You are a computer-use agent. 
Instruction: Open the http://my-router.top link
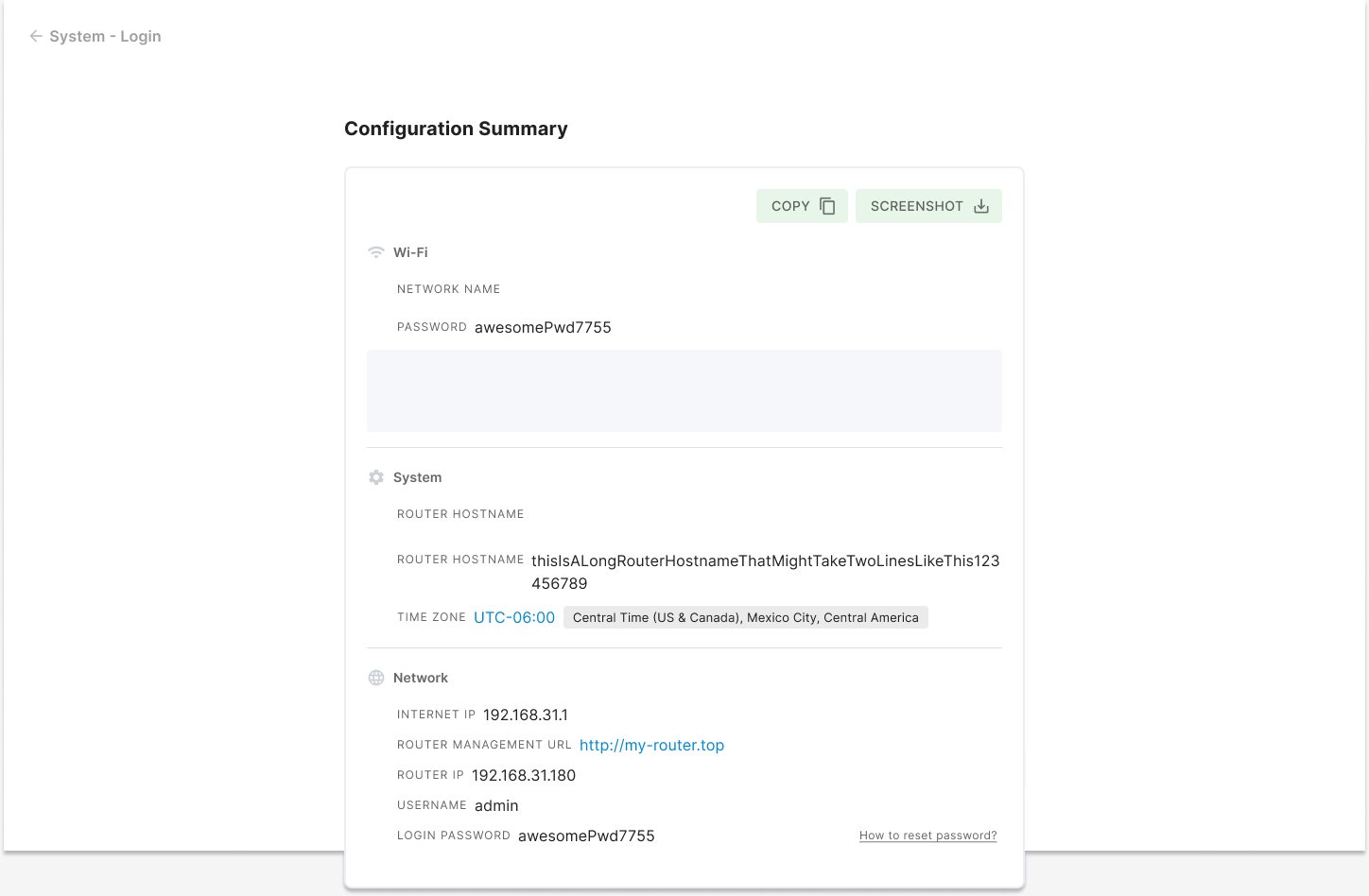point(651,745)
